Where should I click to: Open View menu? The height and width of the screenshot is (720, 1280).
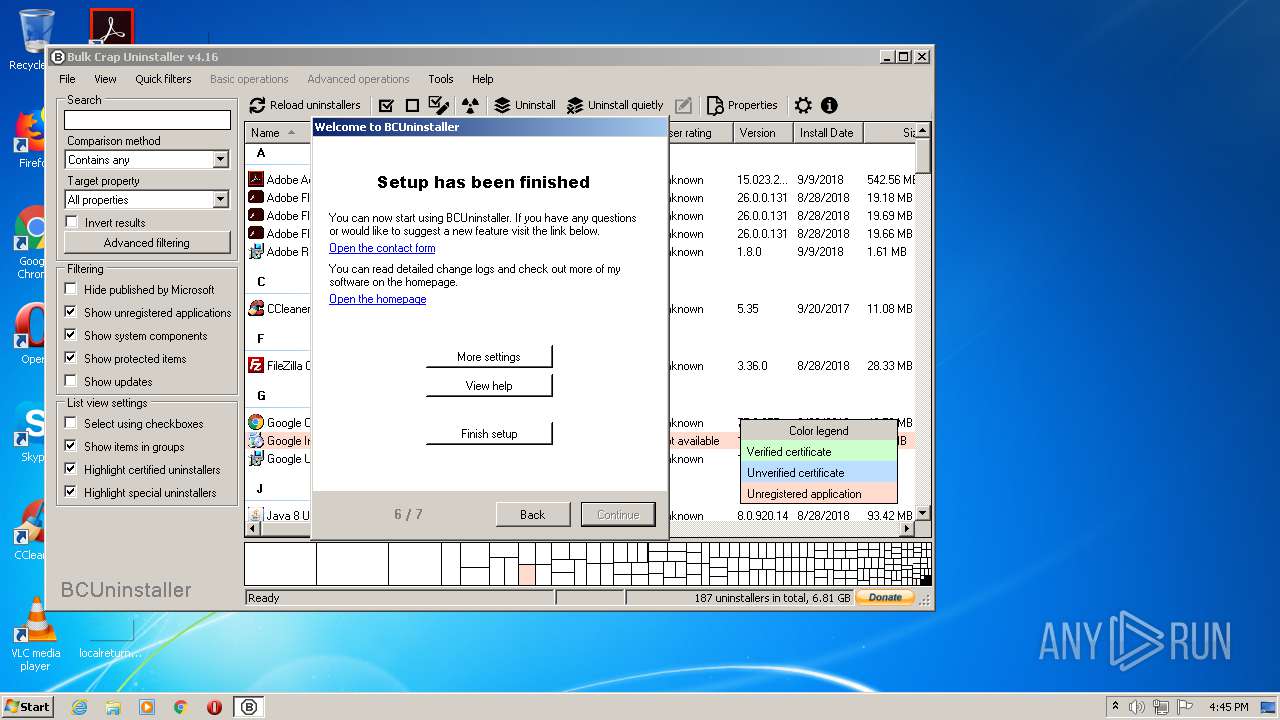[105, 79]
